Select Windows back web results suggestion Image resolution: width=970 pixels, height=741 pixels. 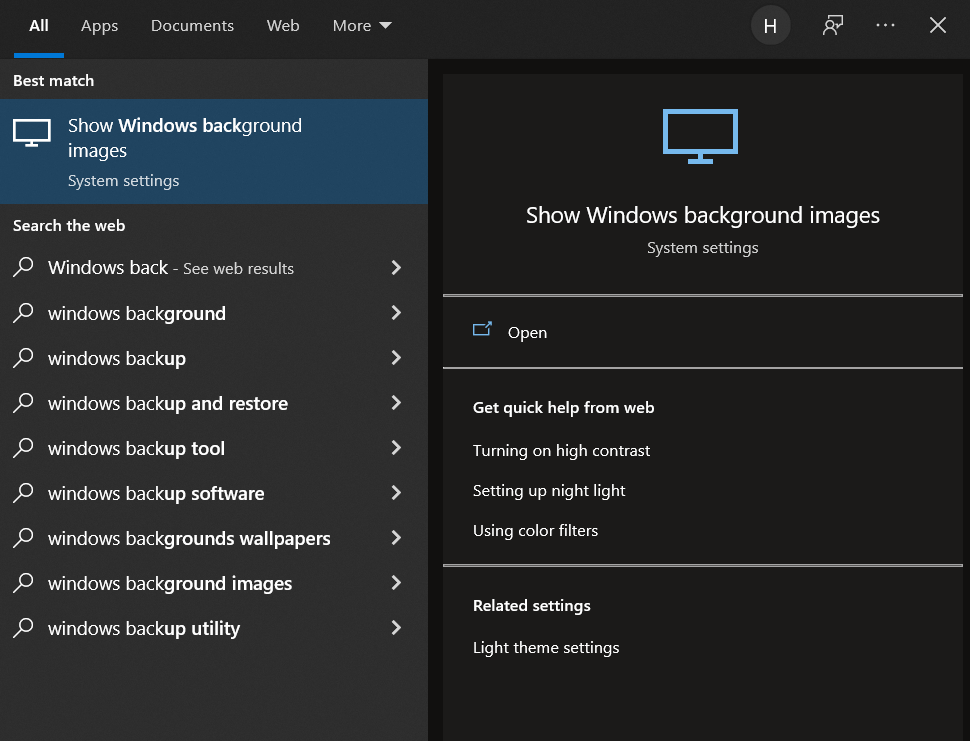pyautogui.click(x=214, y=268)
